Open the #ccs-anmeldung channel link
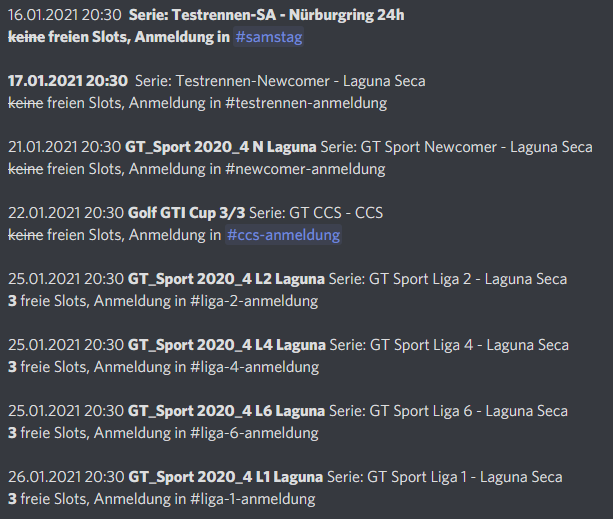 283,235
